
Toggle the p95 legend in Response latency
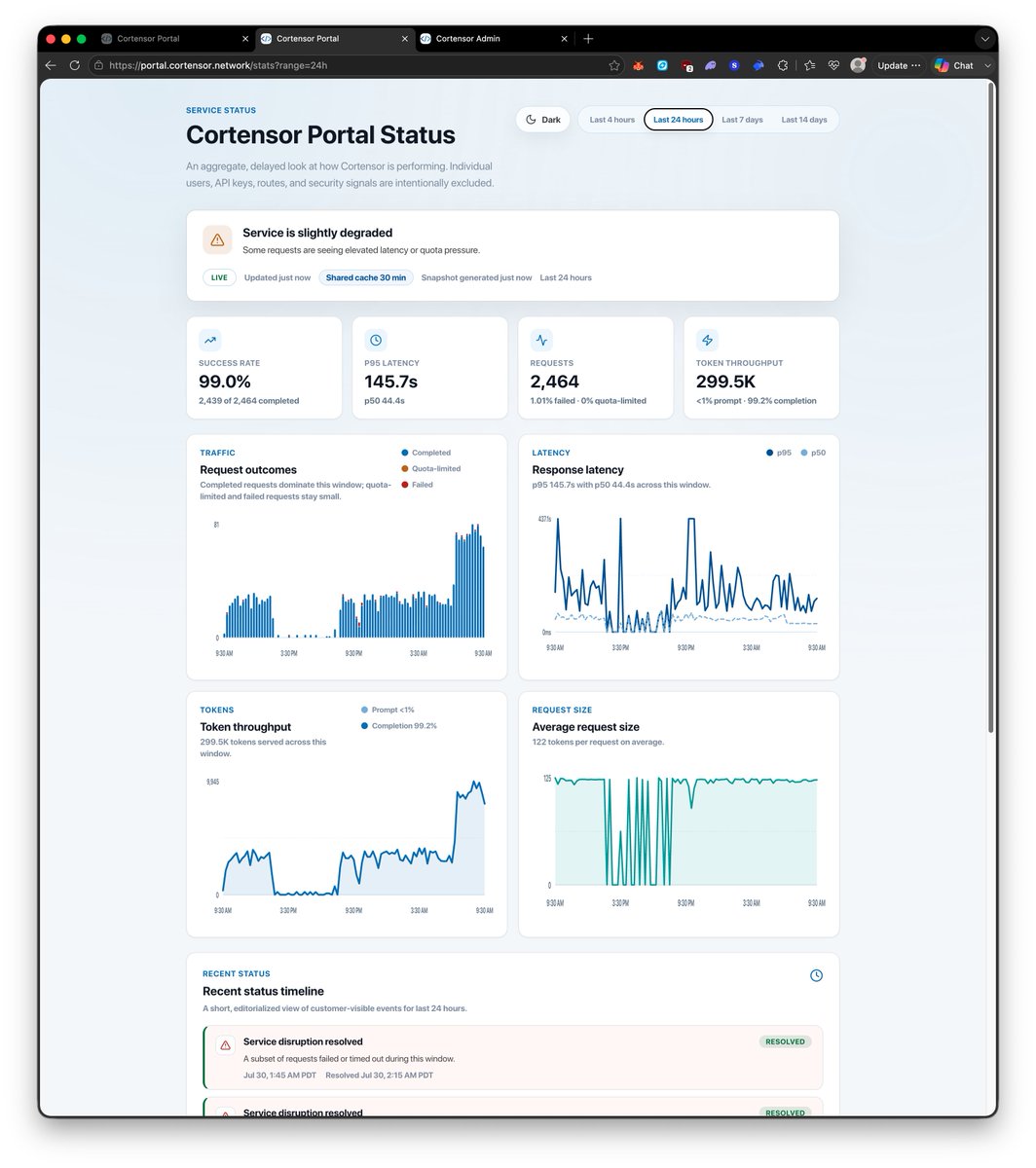[x=780, y=453]
